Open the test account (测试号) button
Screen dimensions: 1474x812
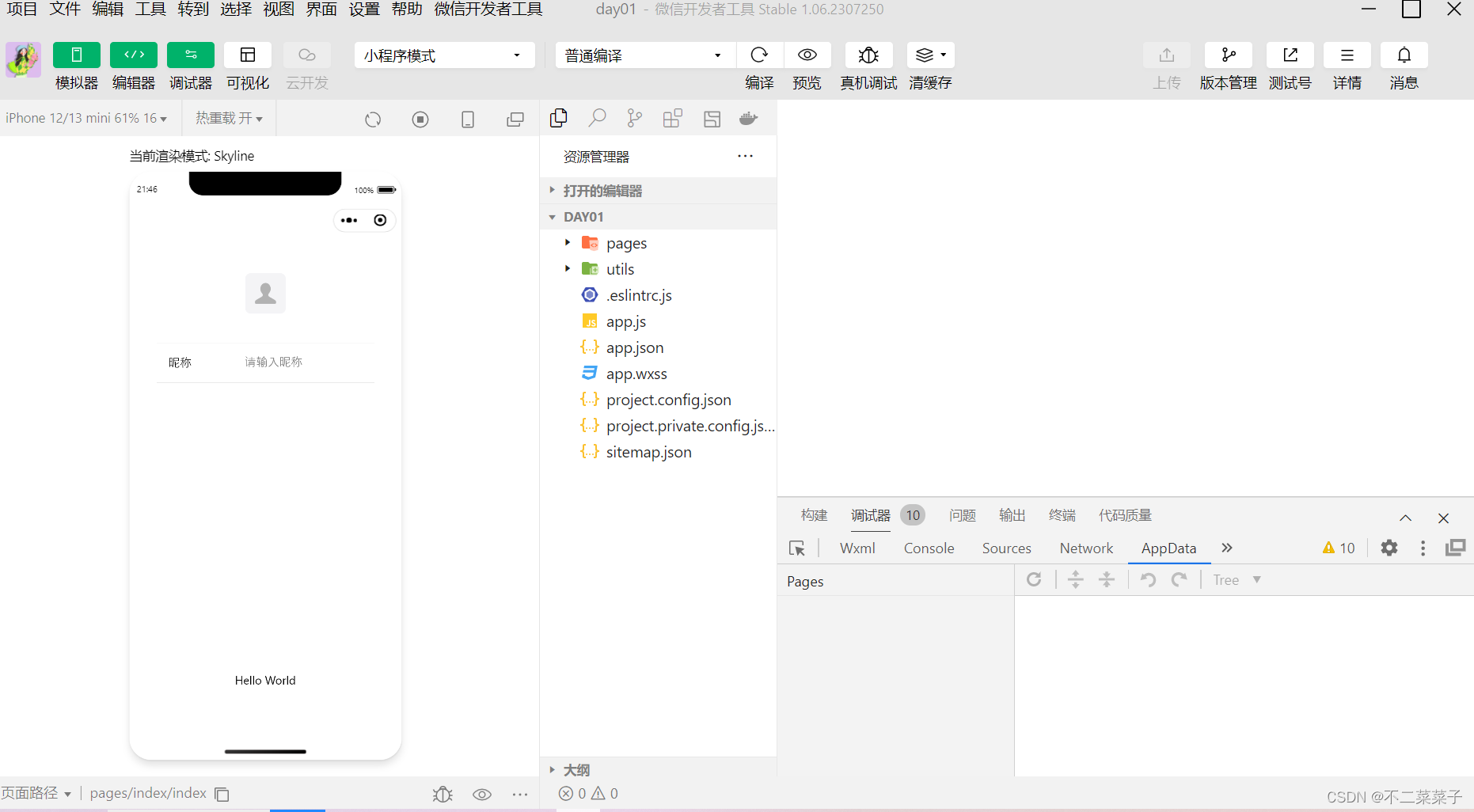(1290, 55)
